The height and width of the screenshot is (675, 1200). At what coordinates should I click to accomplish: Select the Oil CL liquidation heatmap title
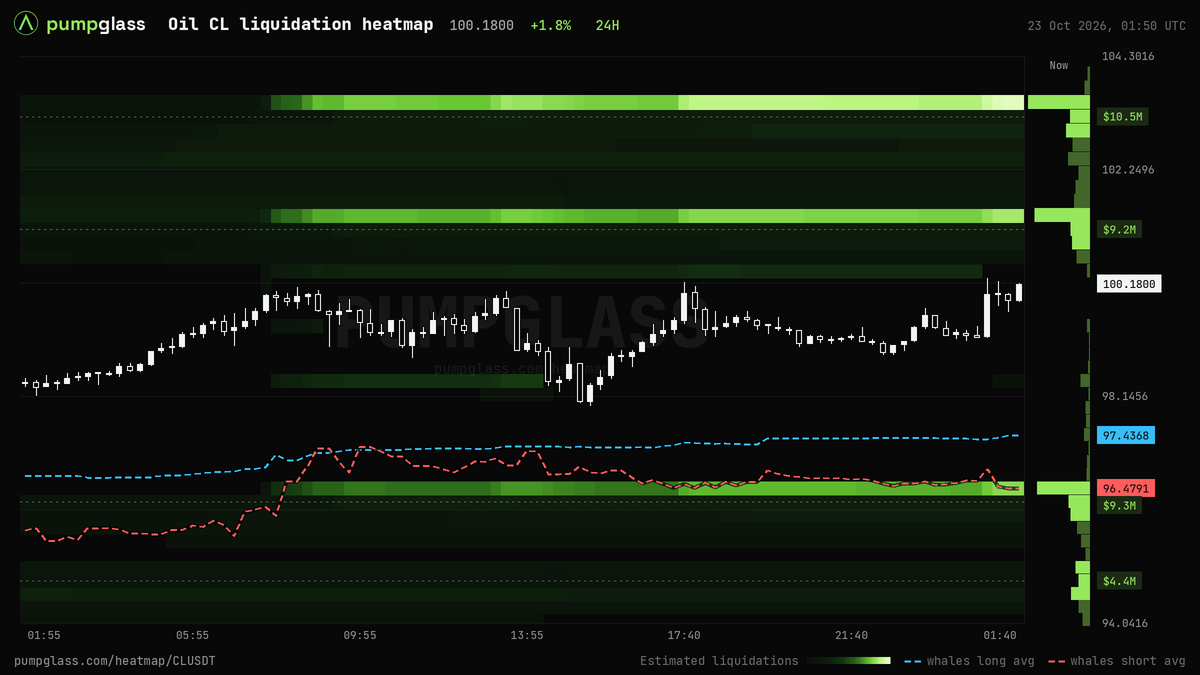[301, 24]
